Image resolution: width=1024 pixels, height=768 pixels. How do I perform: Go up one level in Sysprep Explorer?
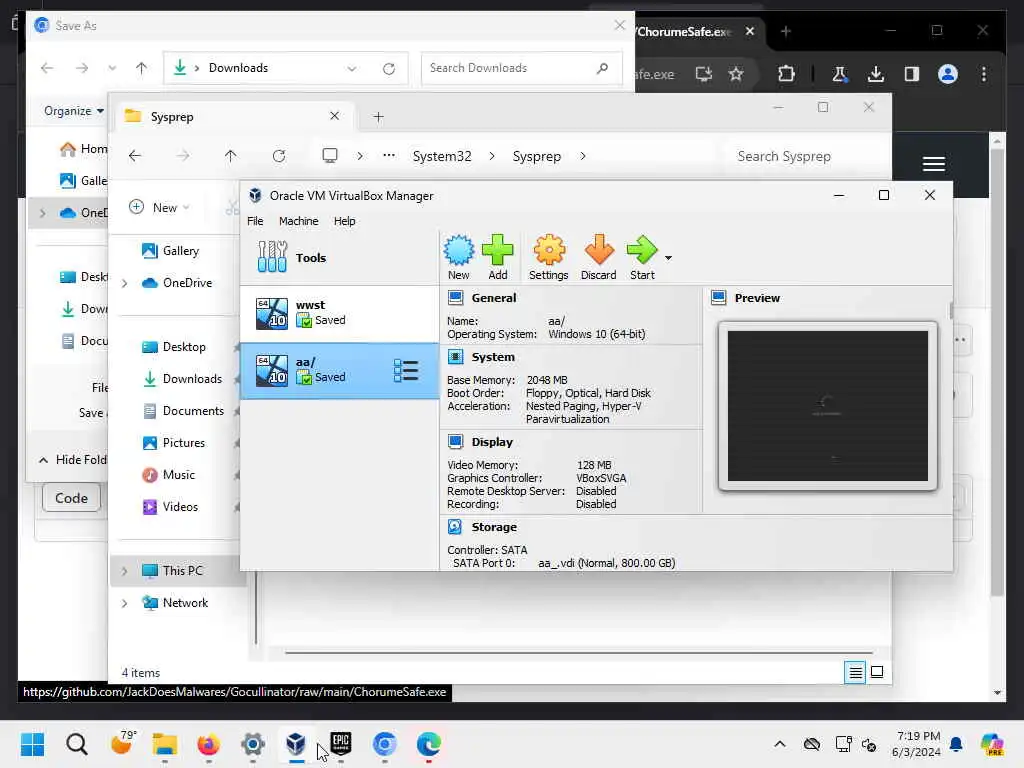tap(231, 156)
